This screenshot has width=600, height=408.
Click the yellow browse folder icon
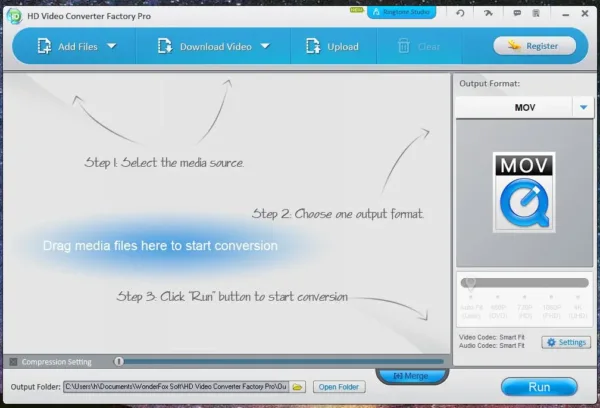[x=297, y=387]
